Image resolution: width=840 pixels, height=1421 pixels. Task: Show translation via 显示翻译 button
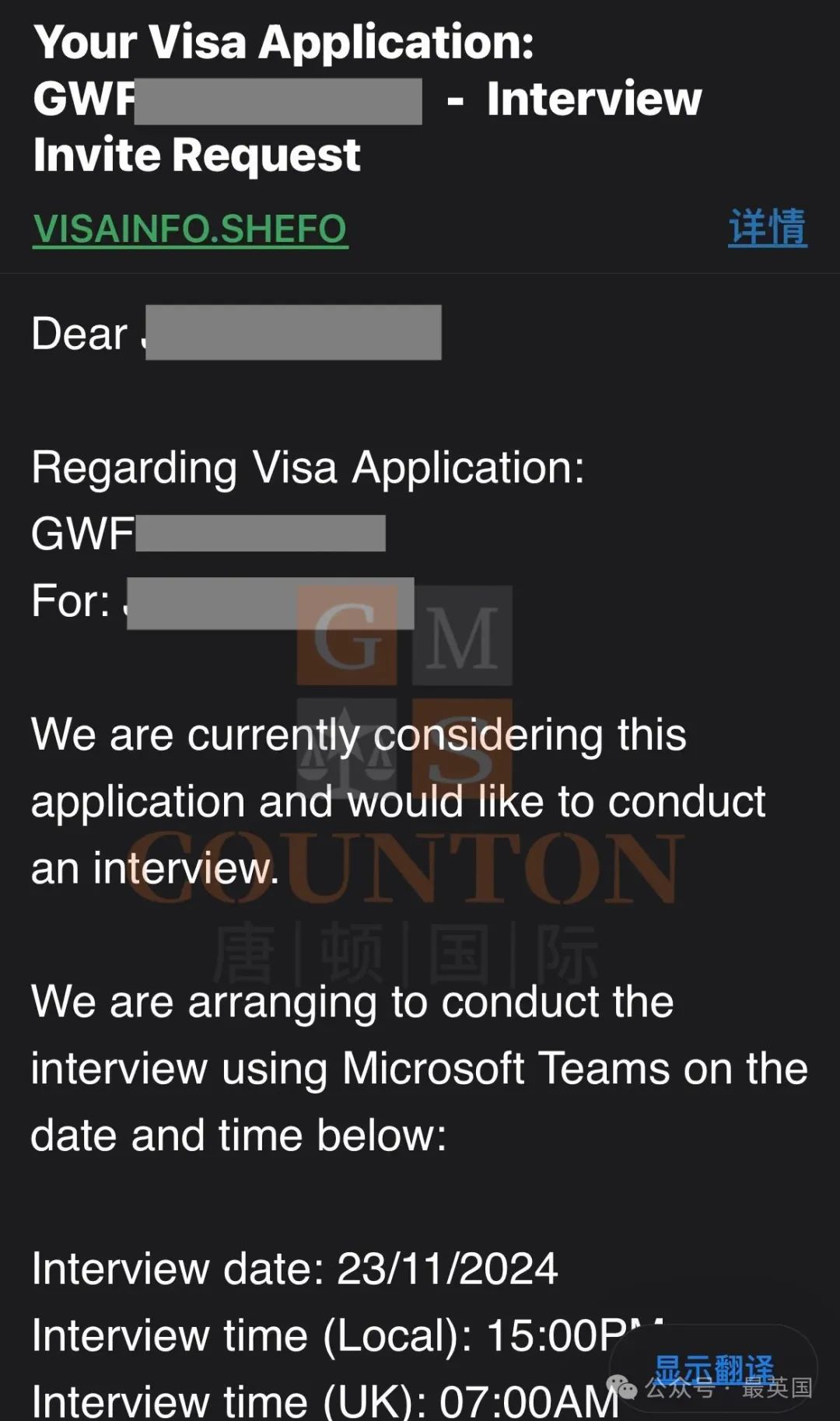point(713,1369)
